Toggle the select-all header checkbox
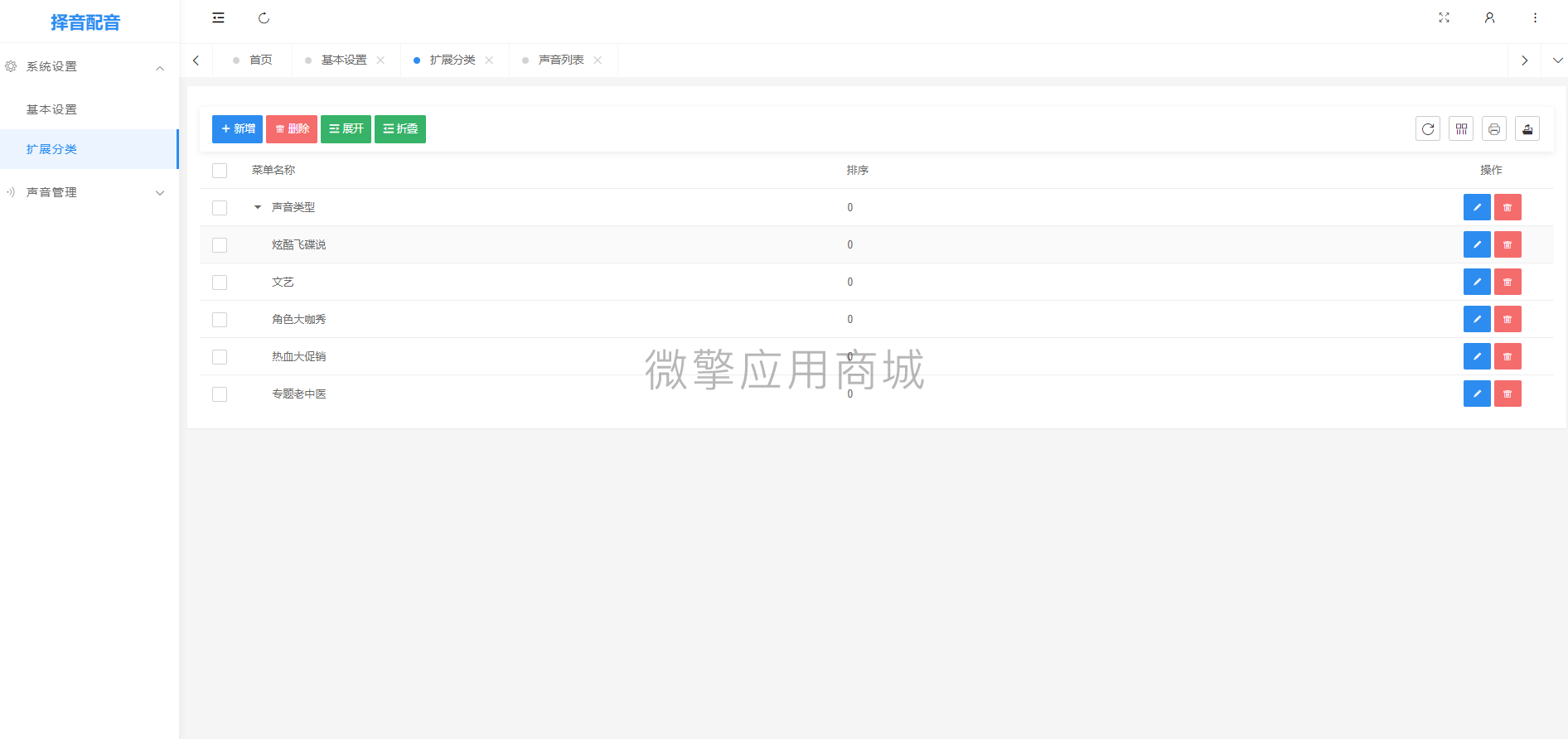 pyautogui.click(x=220, y=171)
